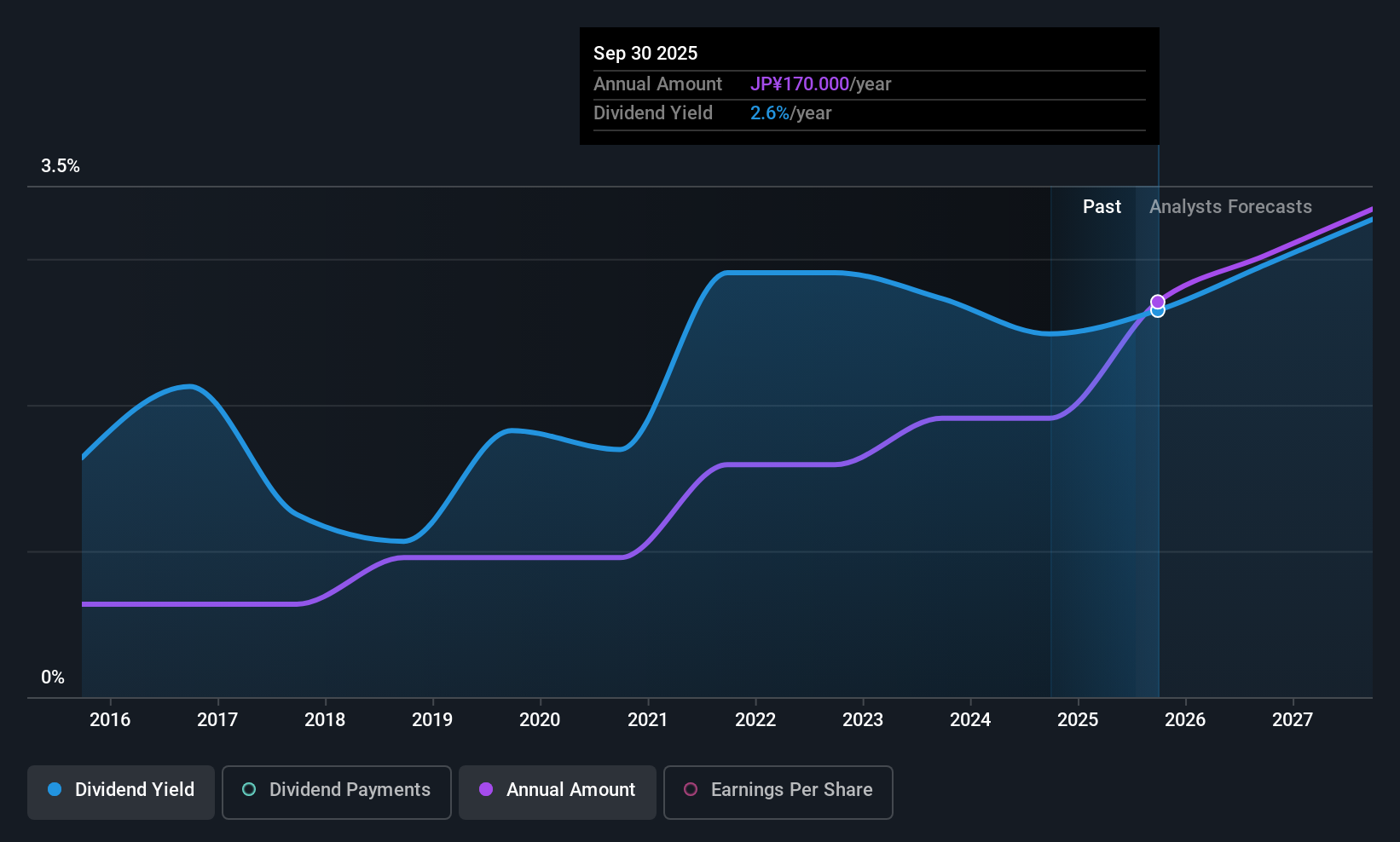Image resolution: width=1400 pixels, height=842 pixels.
Task: Click the 2.6%/year tooltip yield value
Action: point(790,113)
